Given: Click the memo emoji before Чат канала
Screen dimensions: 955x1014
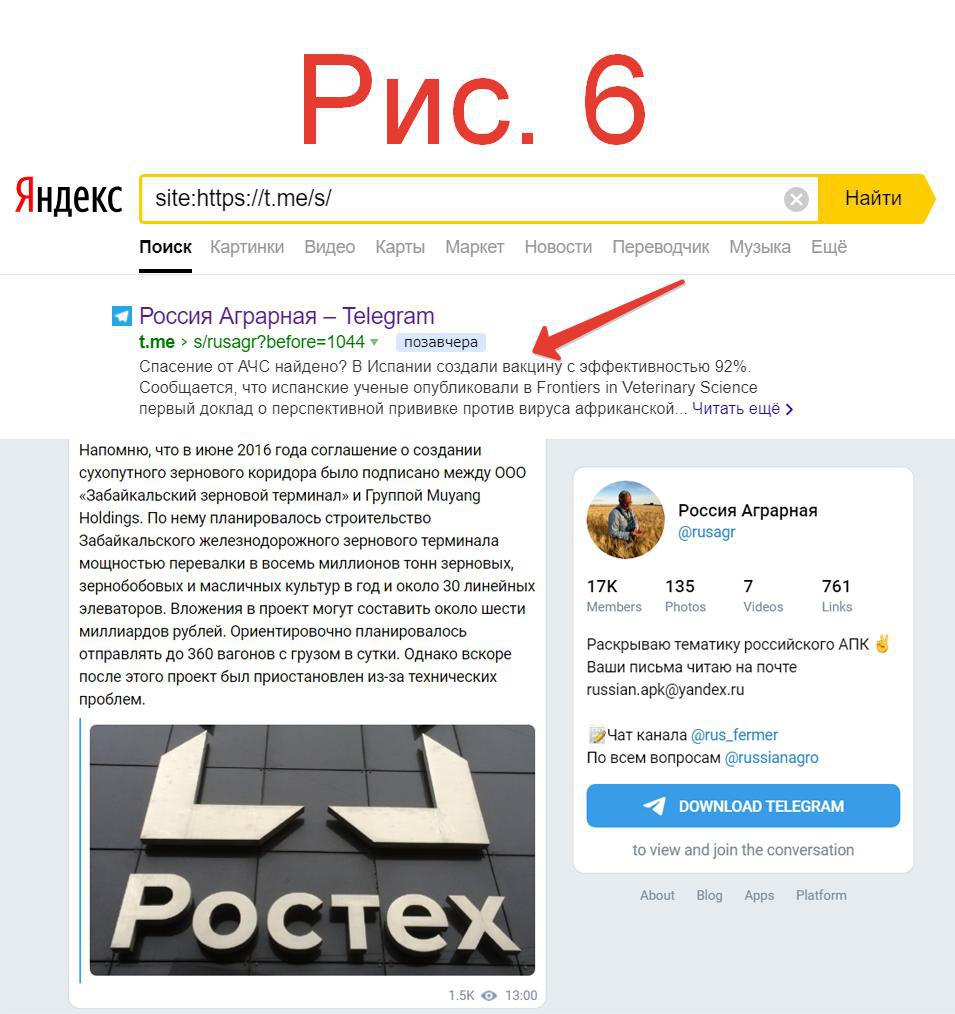Looking at the screenshot, I should 597,735.
